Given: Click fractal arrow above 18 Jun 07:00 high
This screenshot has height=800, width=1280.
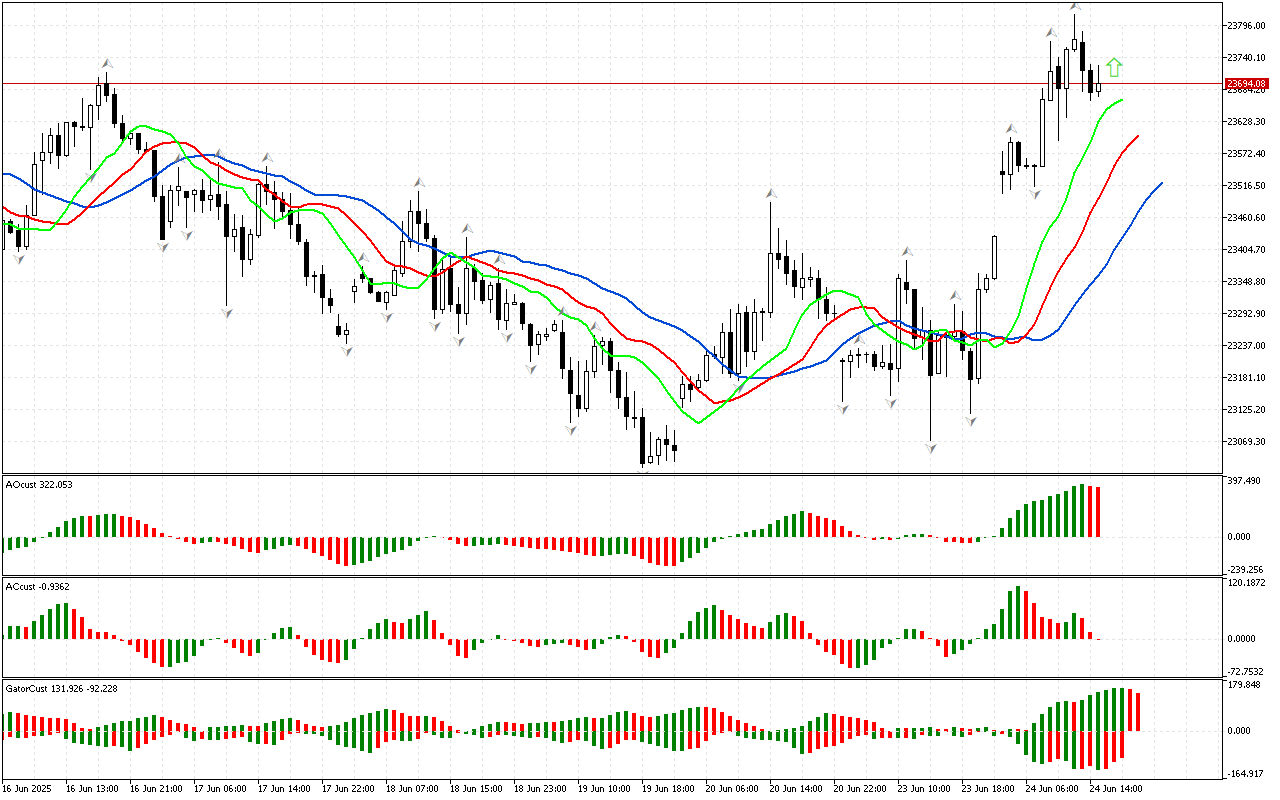Looking at the screenshot, I should point(418,183).
